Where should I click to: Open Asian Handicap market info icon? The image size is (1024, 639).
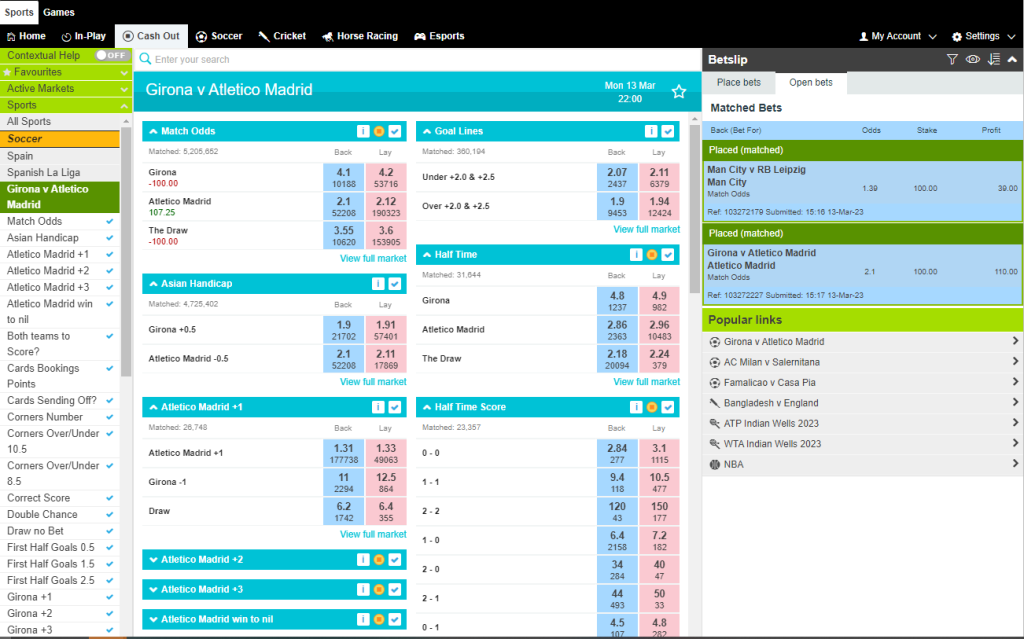pyautogui.click(x=378, y=284)
